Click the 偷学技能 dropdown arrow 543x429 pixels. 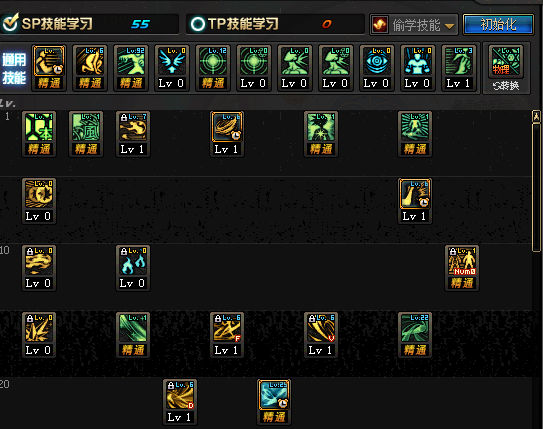point(449,26)
